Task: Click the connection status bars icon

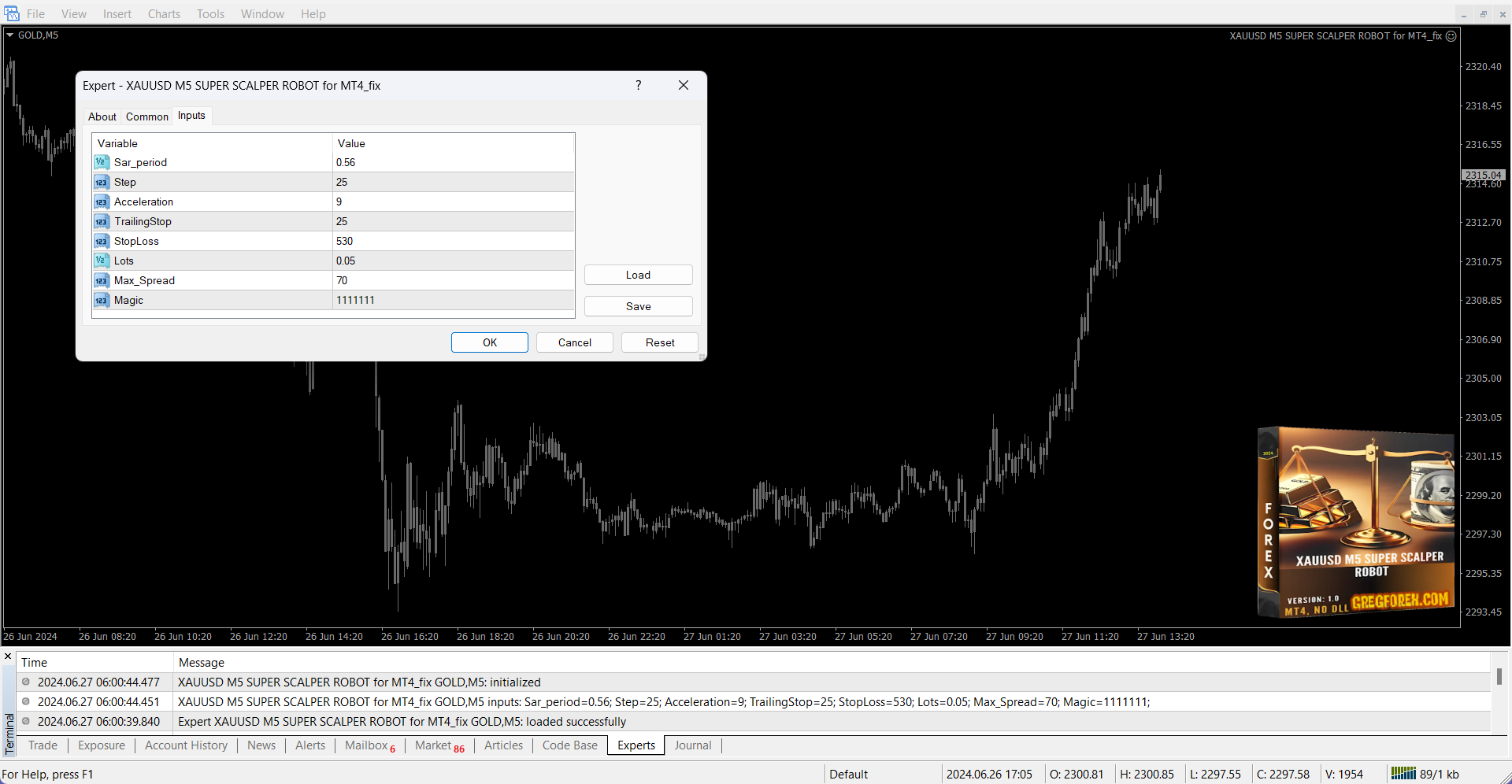Action: (x=1403, y=773)
